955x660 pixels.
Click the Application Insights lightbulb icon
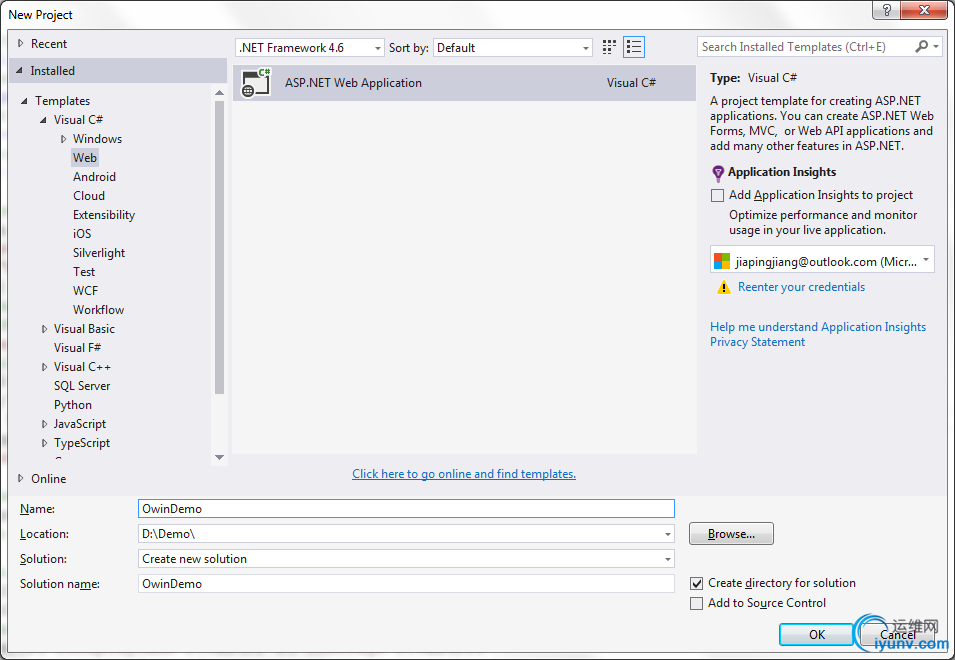click(718, 173)
